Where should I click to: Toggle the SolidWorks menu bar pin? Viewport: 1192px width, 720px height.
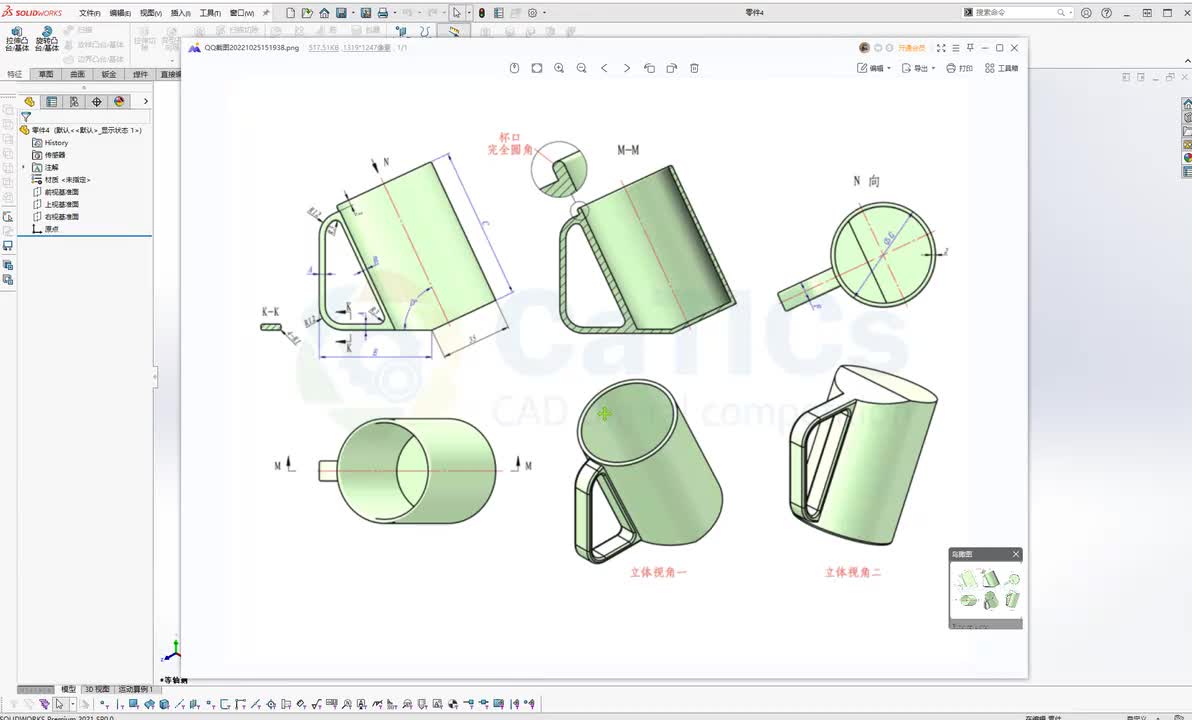coord(266,13)
